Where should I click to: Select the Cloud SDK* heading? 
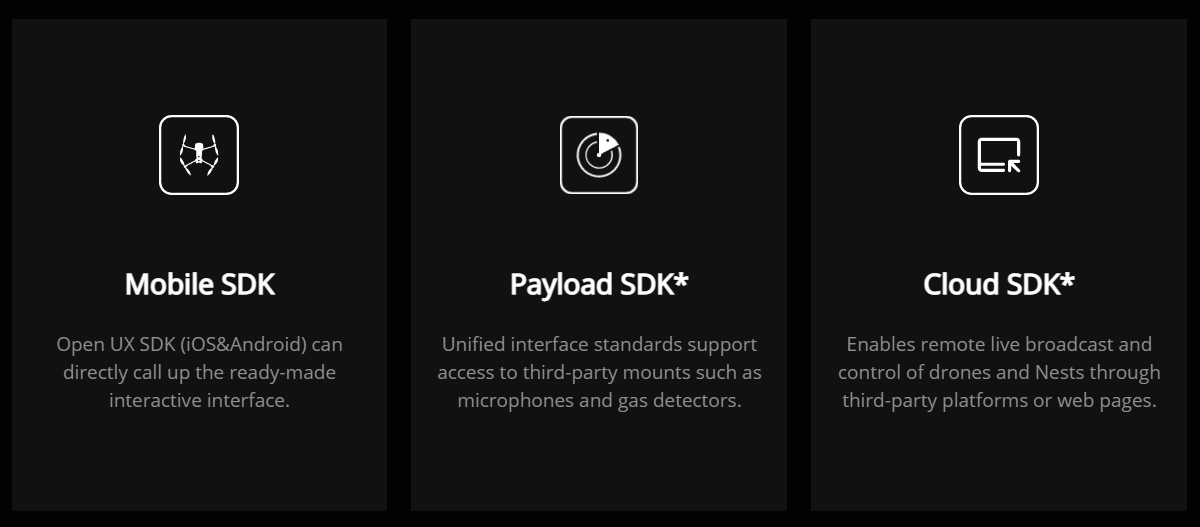click(999, 284)
